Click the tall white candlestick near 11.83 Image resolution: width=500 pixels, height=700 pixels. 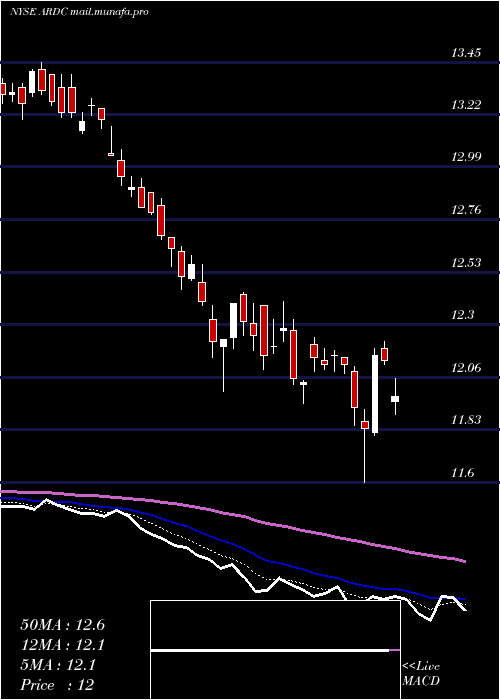point(375,394)
